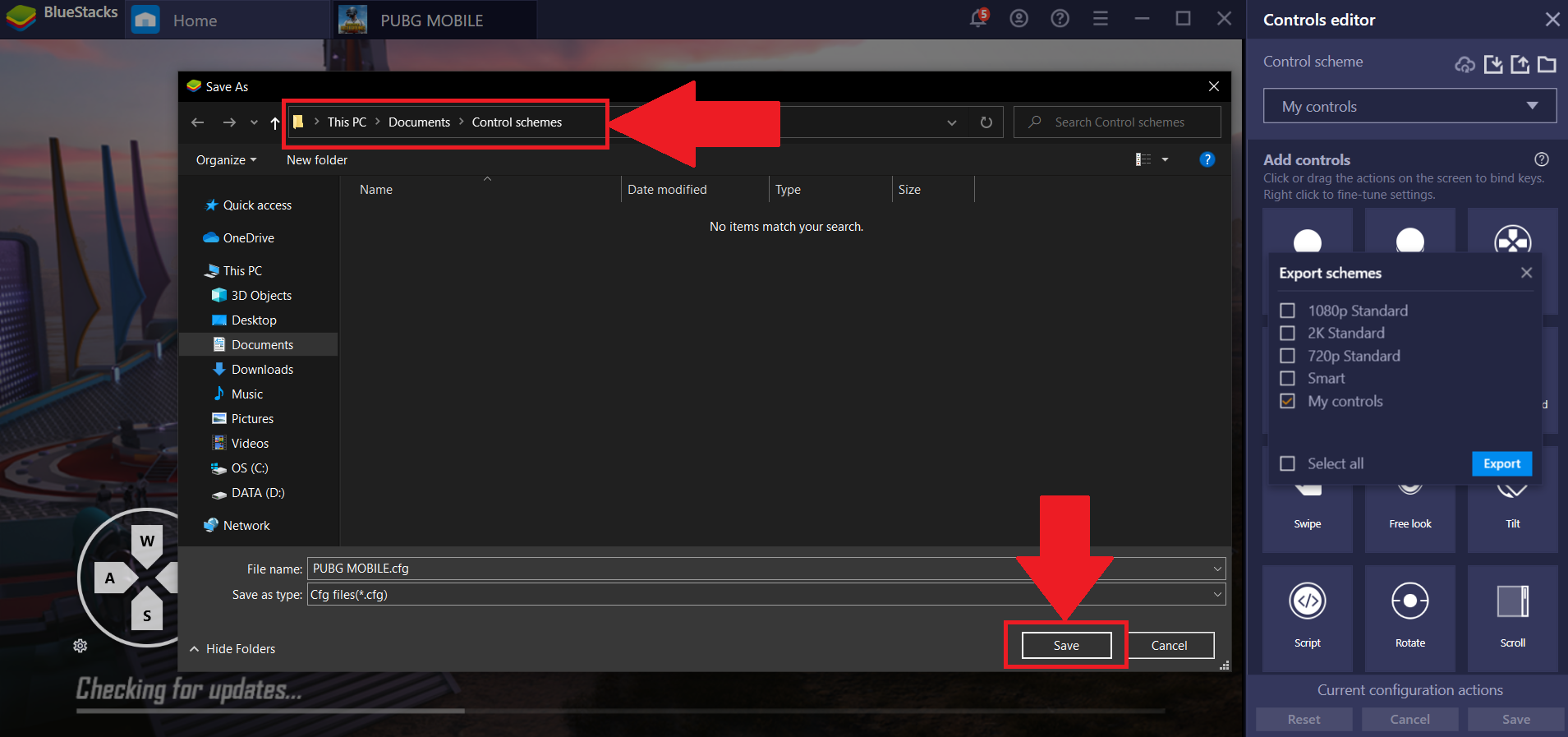Go back in Save As dialog

point(197,122)
